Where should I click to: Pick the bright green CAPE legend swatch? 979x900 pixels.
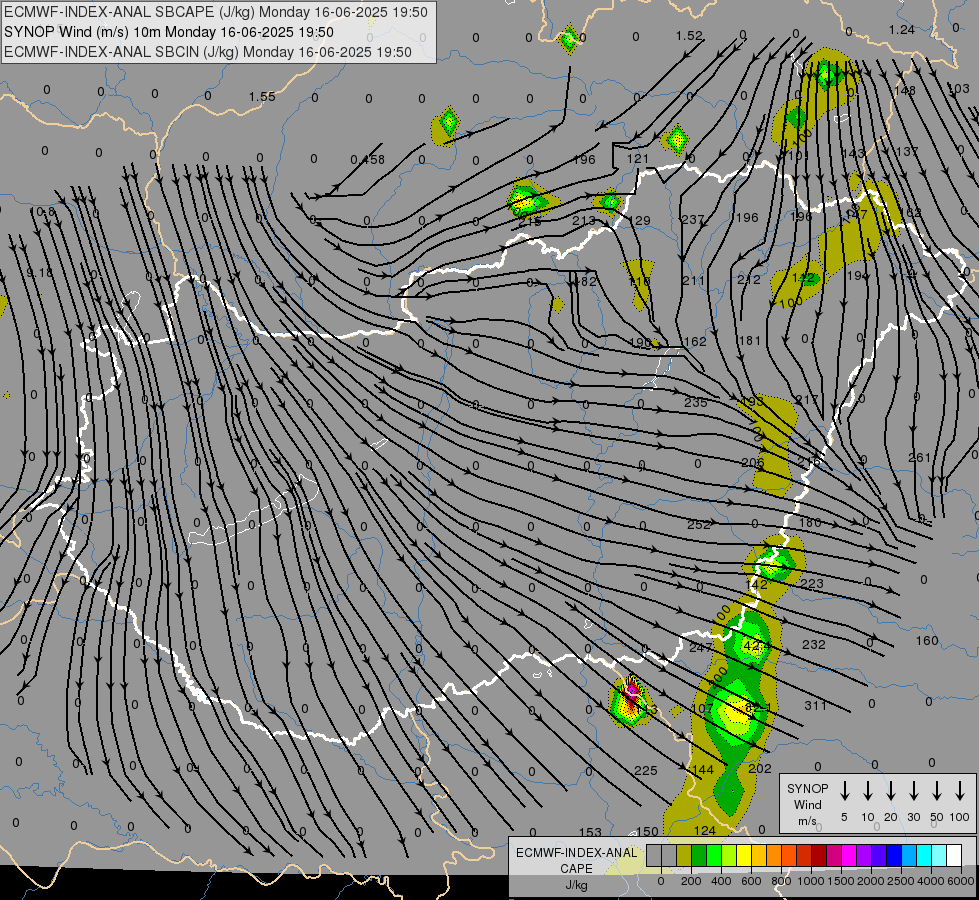tap(714, 855)
